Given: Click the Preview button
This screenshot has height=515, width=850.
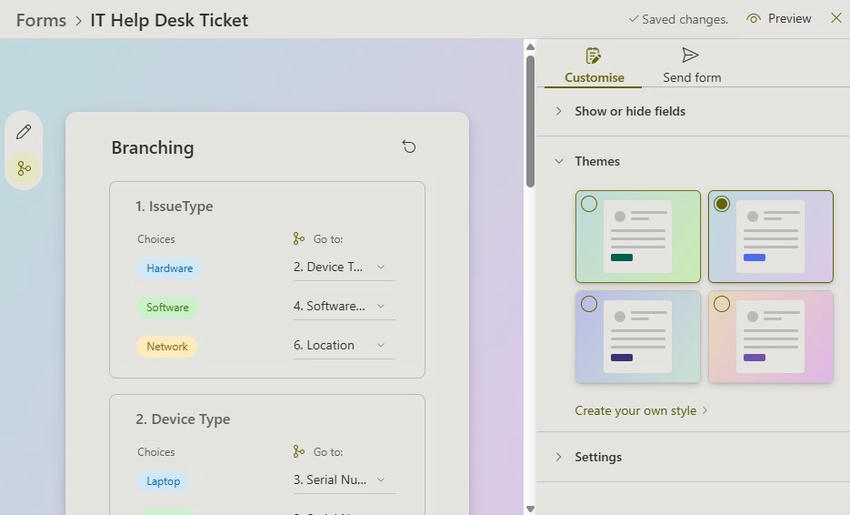Looking at the screenshot, I should point(779,19).
